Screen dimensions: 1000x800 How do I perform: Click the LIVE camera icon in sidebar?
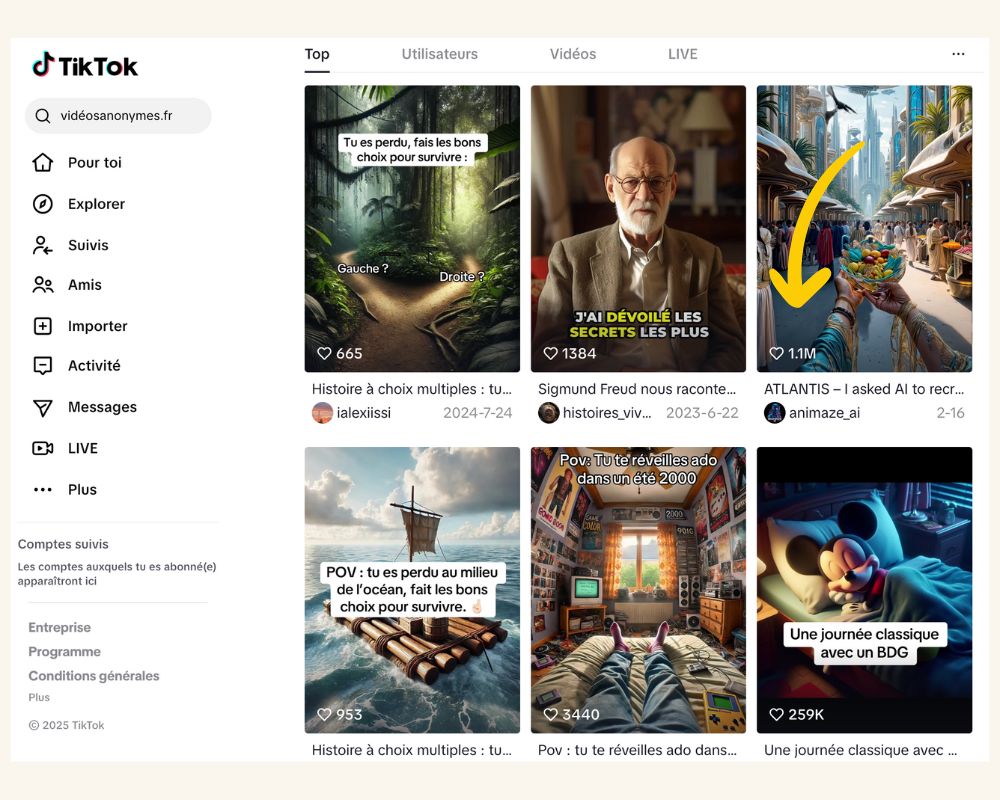pyautogui.click(x=42, y=448)
